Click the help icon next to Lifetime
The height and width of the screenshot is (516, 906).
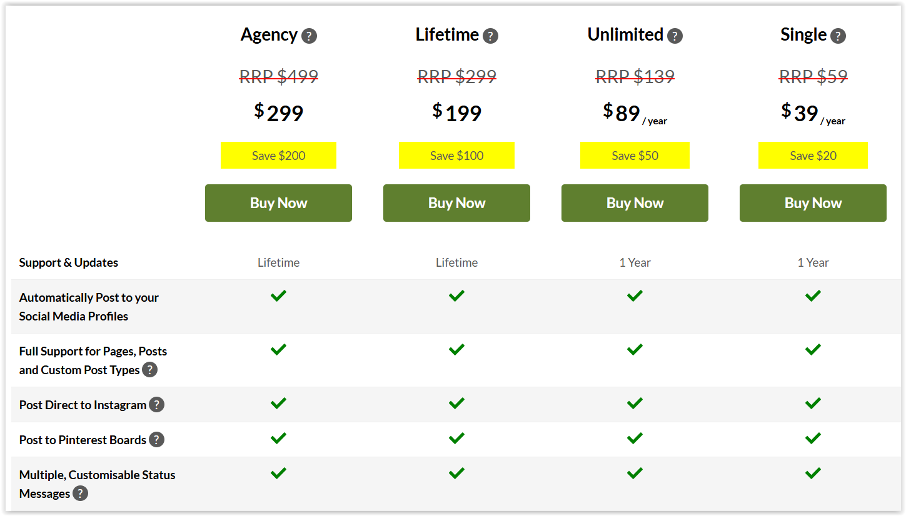[491, 36]
